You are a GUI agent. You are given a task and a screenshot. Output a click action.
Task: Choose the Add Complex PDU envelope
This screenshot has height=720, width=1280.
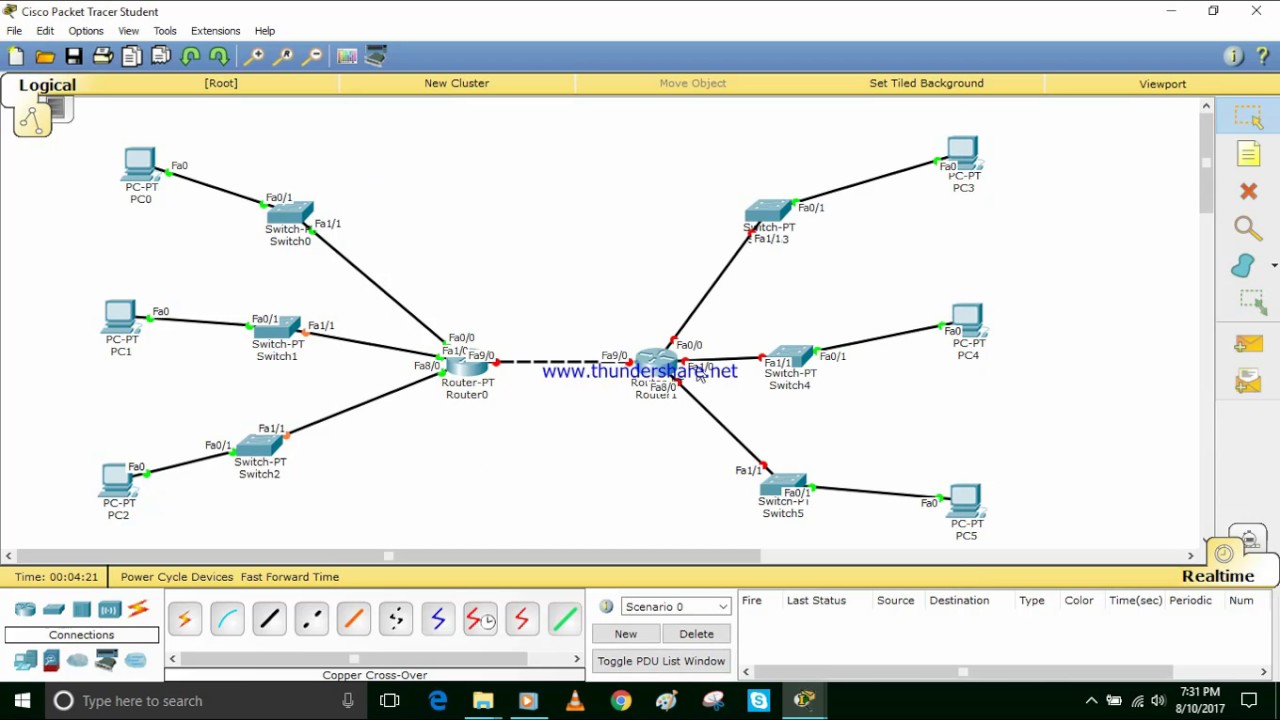pos(1248,381)
